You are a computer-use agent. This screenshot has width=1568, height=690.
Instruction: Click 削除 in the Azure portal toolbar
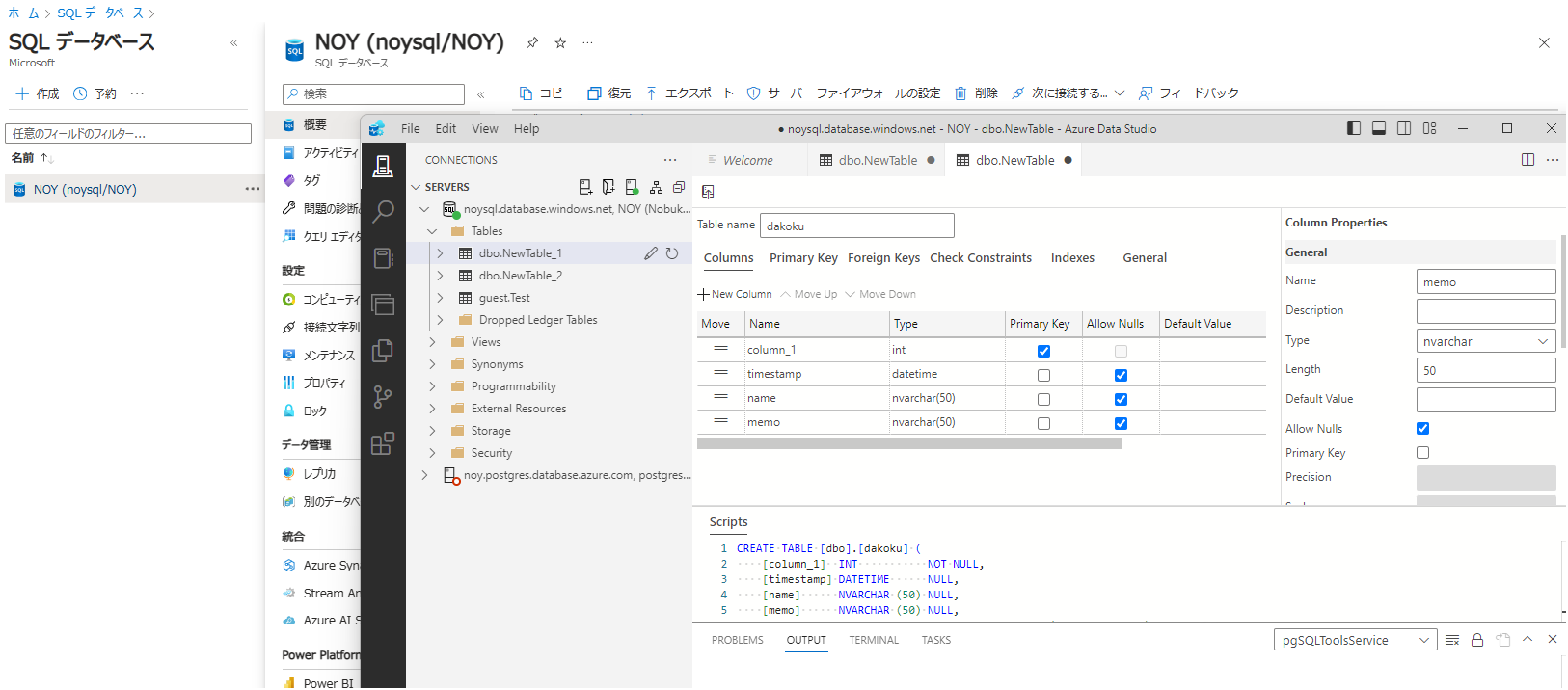tap(976, 93)
